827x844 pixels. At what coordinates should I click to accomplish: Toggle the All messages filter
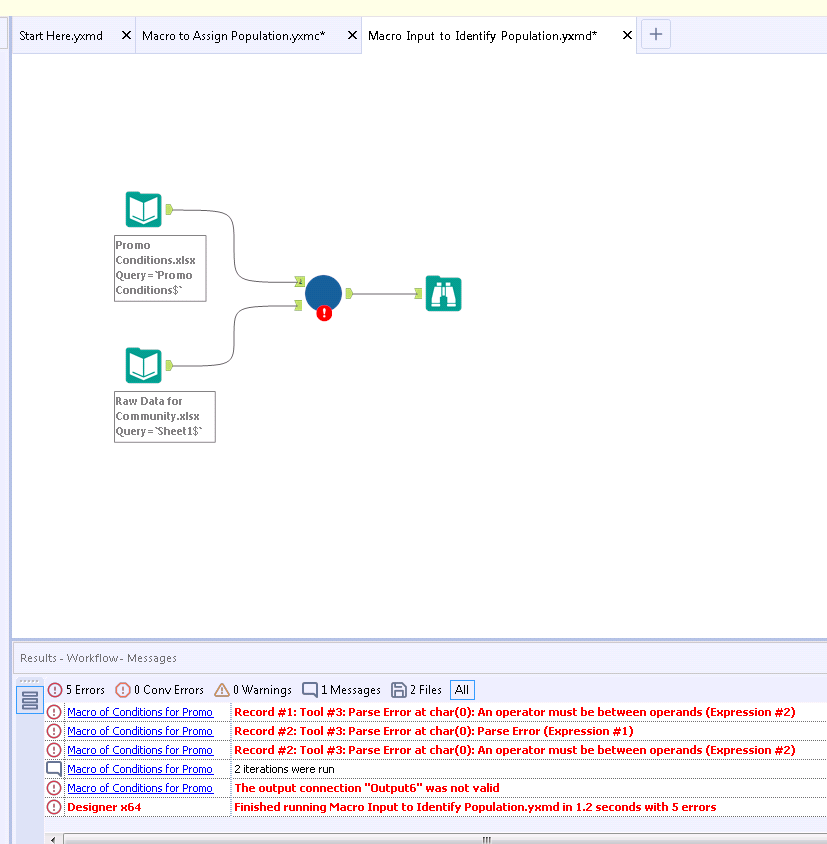point(461,689)
